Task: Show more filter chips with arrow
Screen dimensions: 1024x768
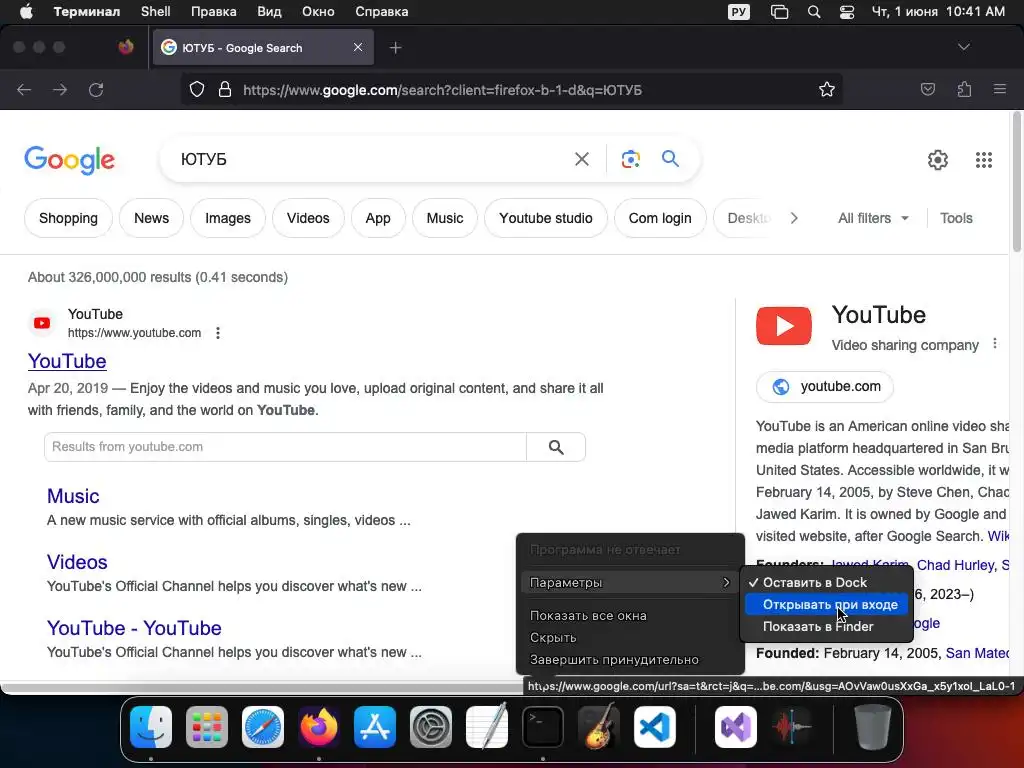Action: pos(793,218)
